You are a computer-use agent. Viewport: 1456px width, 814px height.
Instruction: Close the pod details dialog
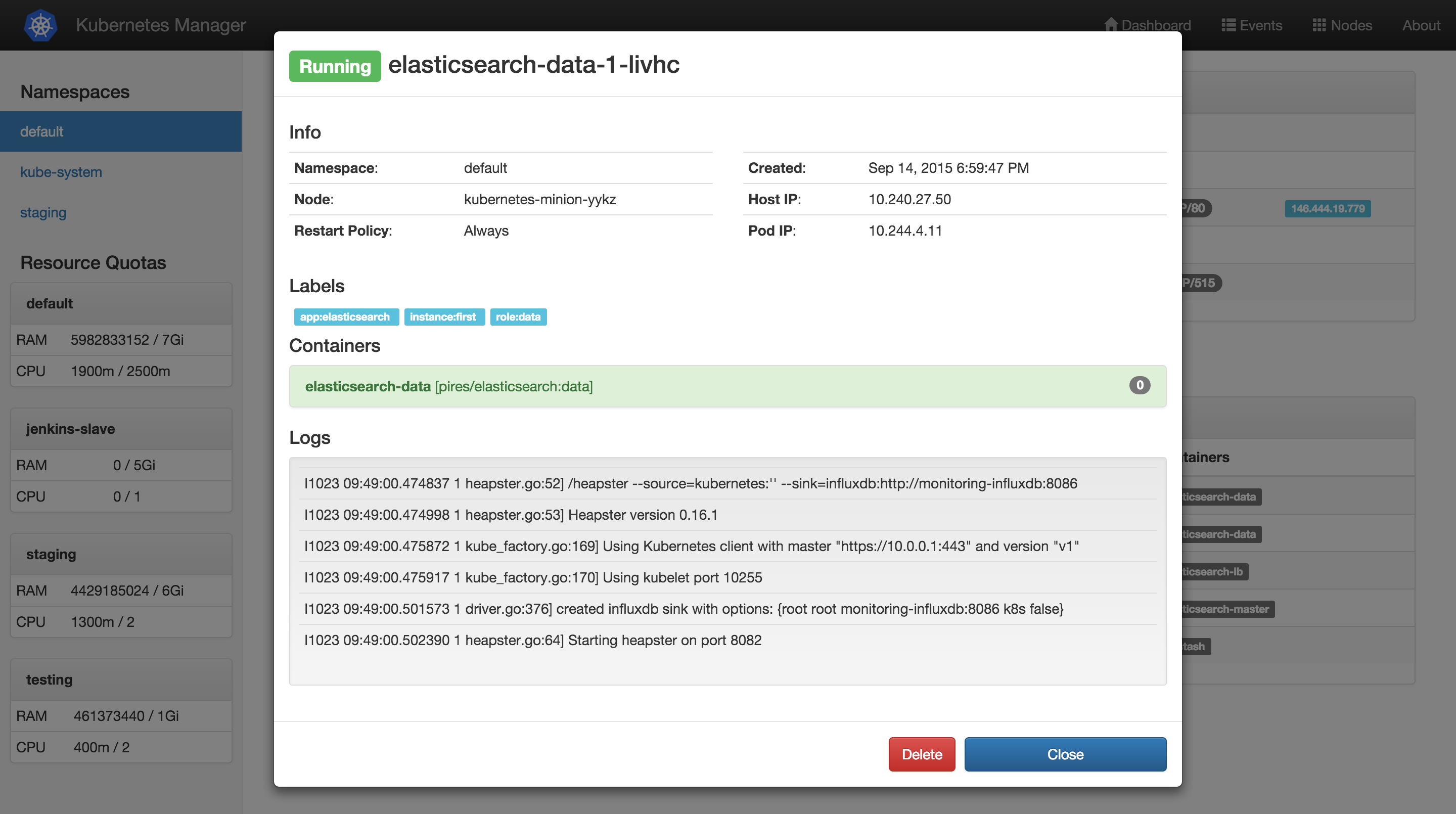[x=1065, y=754]
